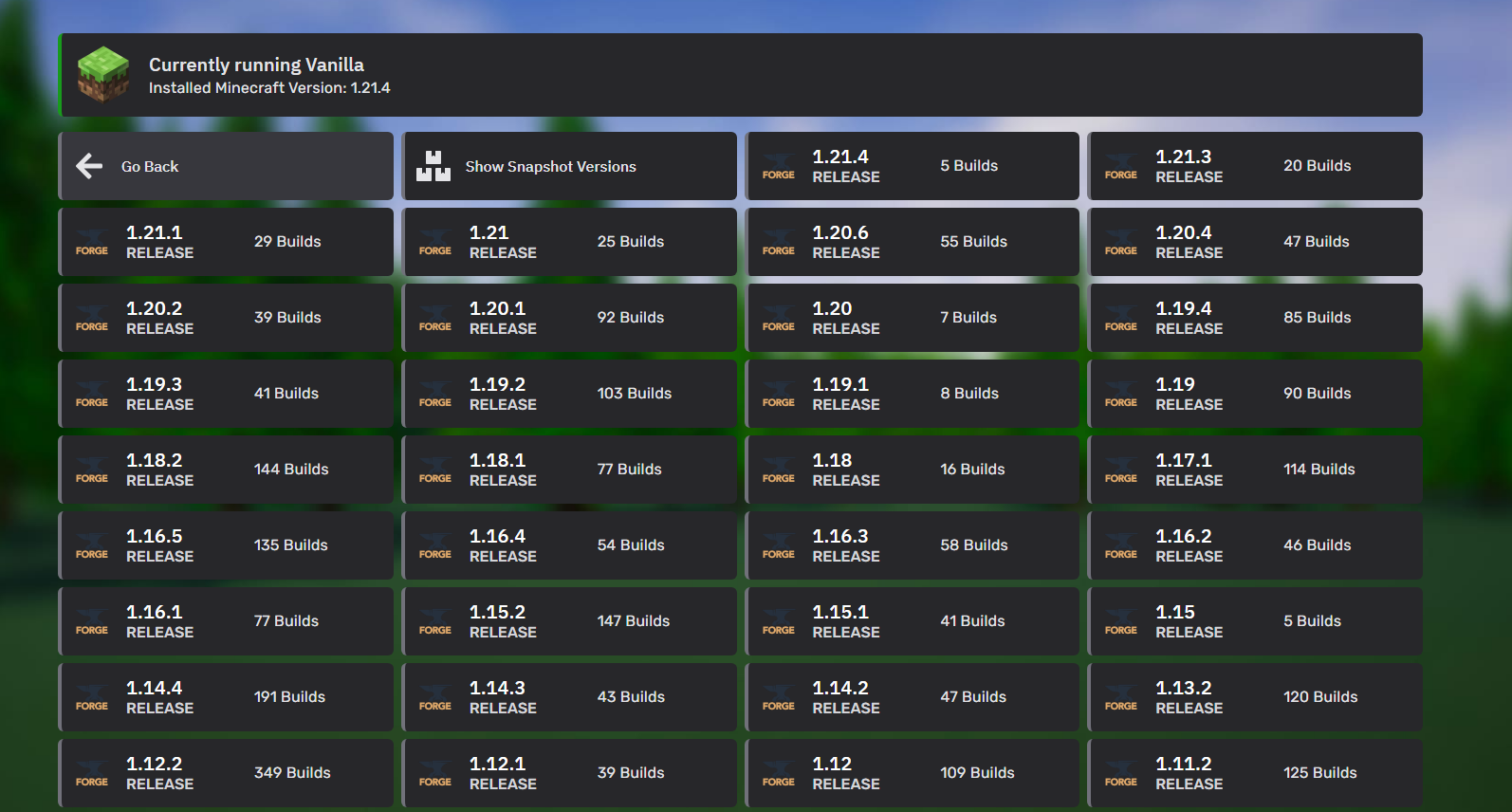The width and height of the screenshot is (1512, 812).
Task: Select version 1.11.2 release
Action: [x=1254, y=773]
